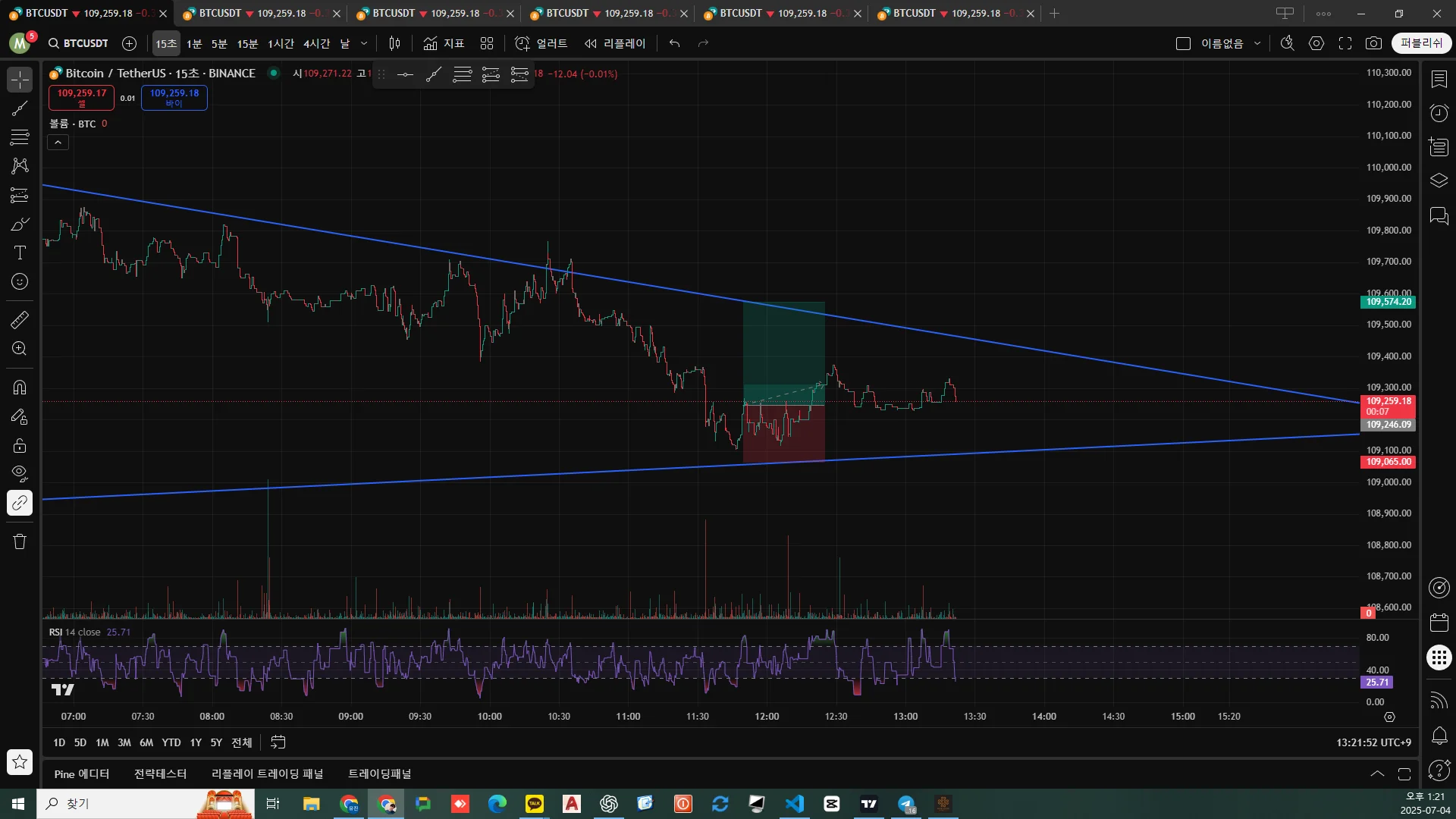Open the magnet mode tool

click(20, 388)
